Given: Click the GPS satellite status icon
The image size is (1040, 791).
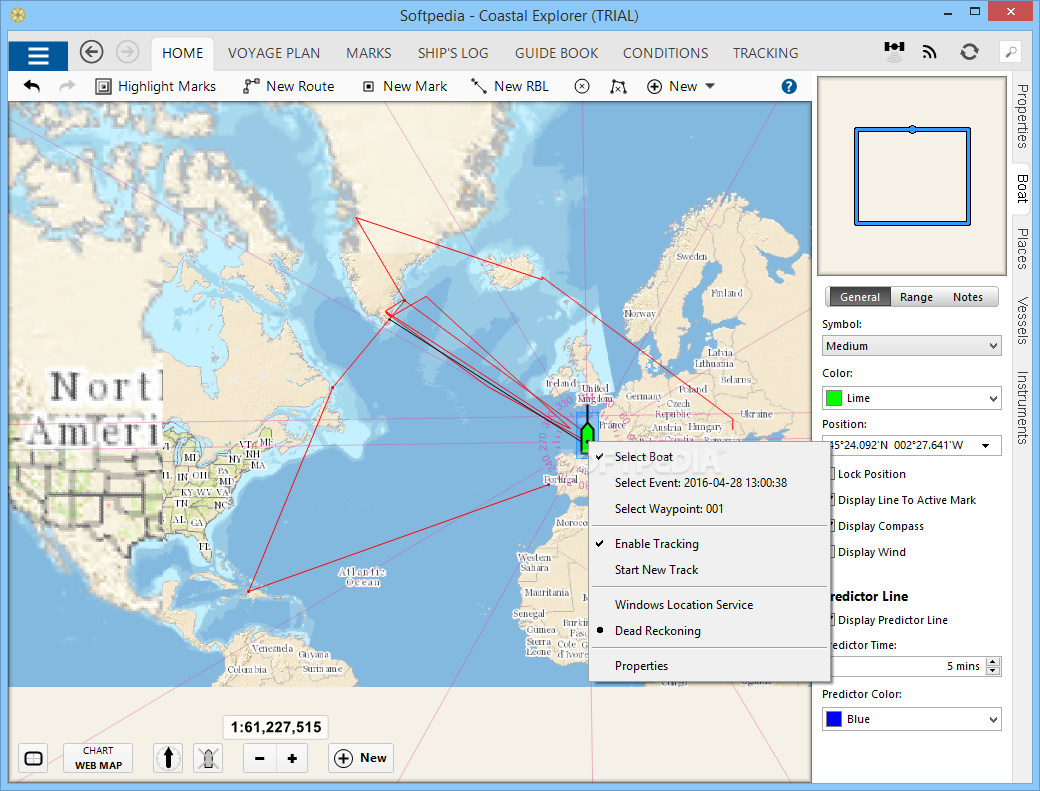Looking at the screenshot, I should click(x=894, y=51).
